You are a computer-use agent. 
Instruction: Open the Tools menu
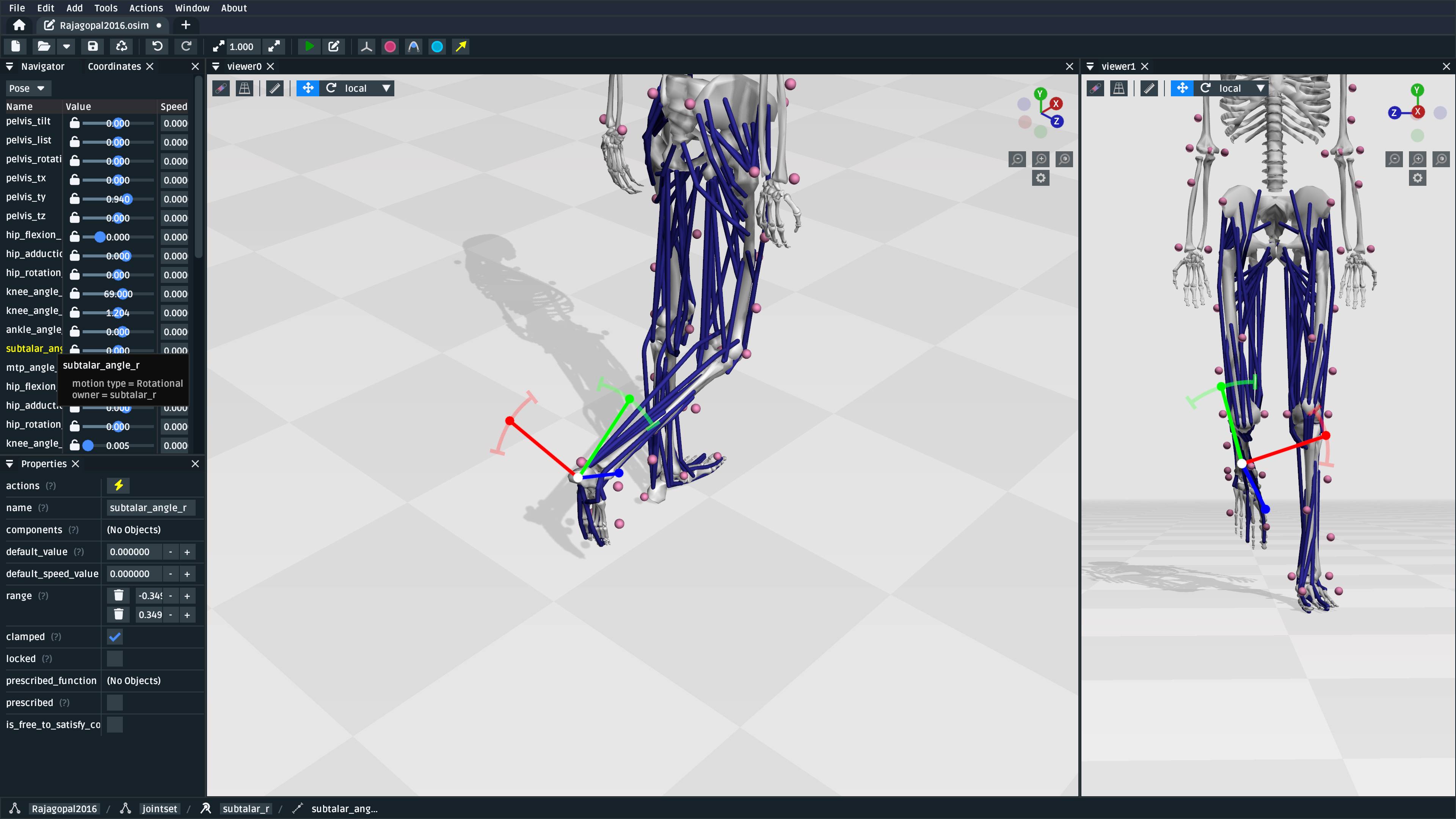click(106, 8)
